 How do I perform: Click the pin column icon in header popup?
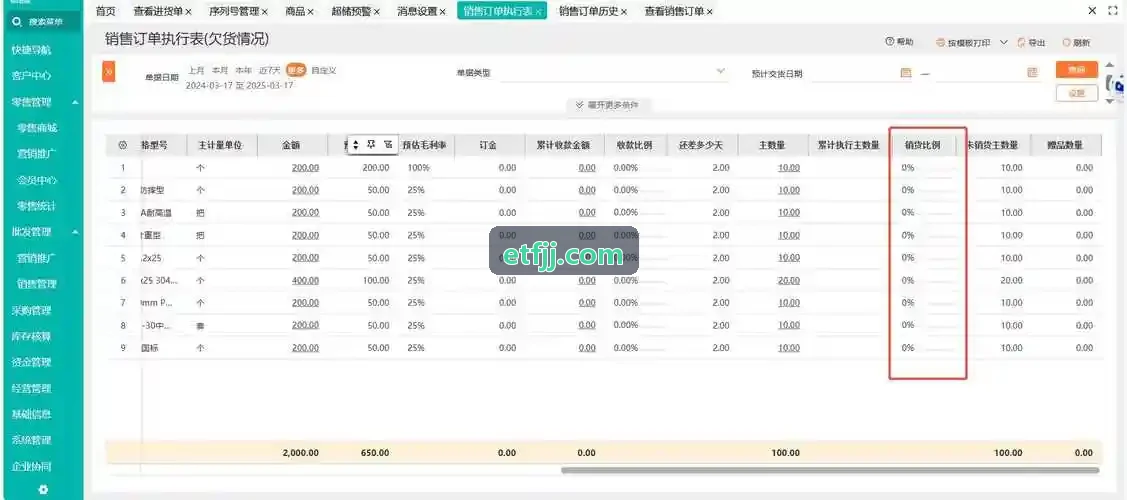[x=372, y=144]
